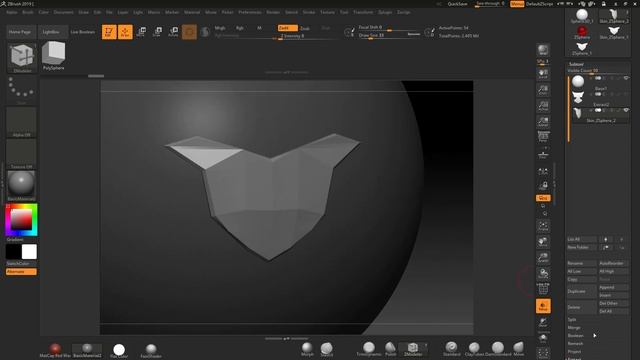Viewport: 640px width, 360px height.
Task: Select the PolySphere tool thumbnail
Action: point(53,56)
